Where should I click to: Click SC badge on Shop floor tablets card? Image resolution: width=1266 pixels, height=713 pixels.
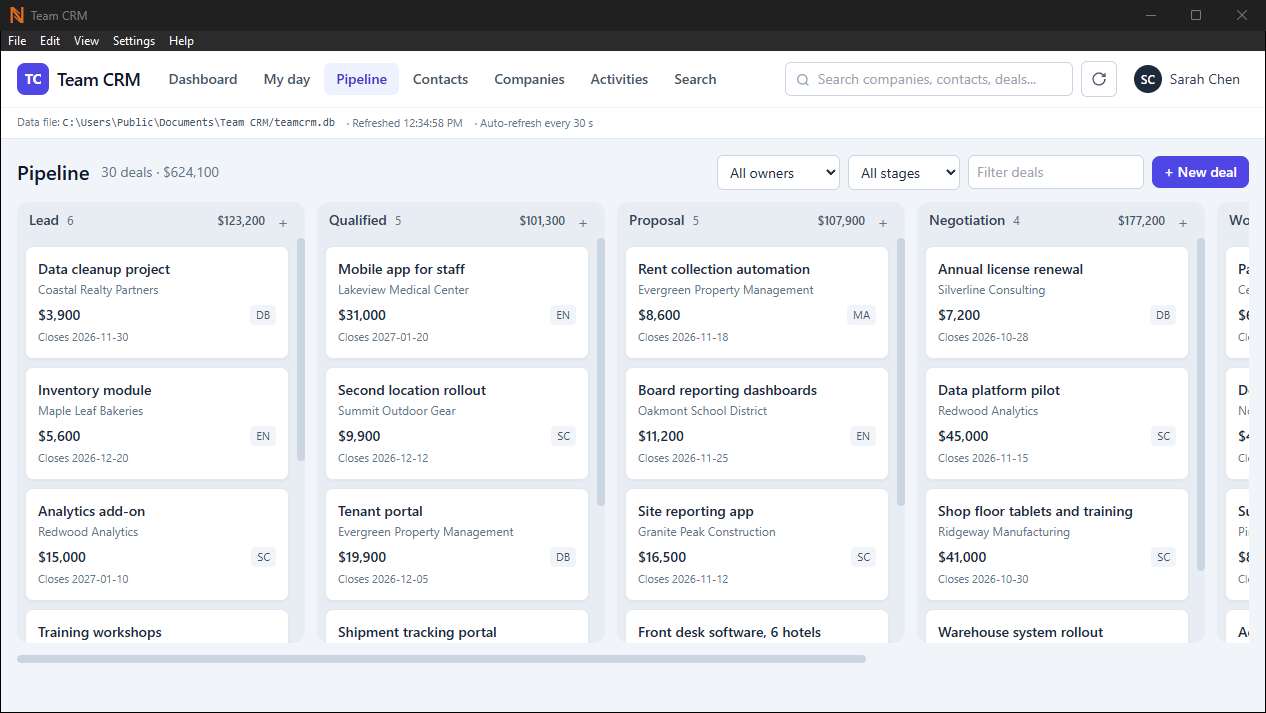[x=1163, y=557]
